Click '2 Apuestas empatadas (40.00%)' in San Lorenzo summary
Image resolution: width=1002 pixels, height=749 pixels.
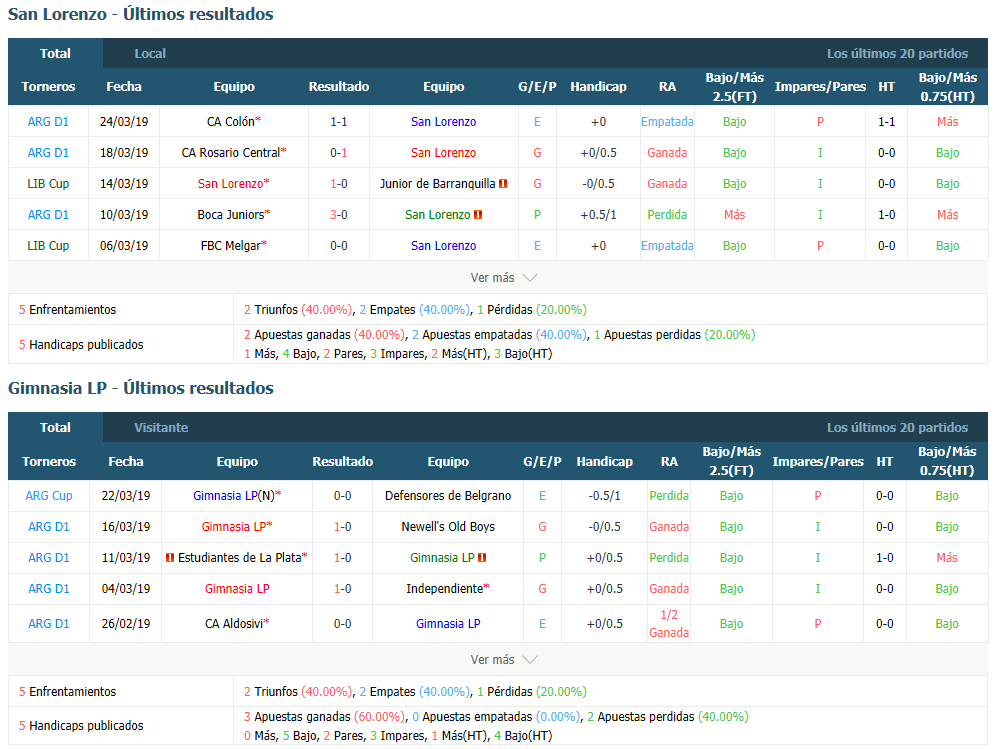coord(499,335)
